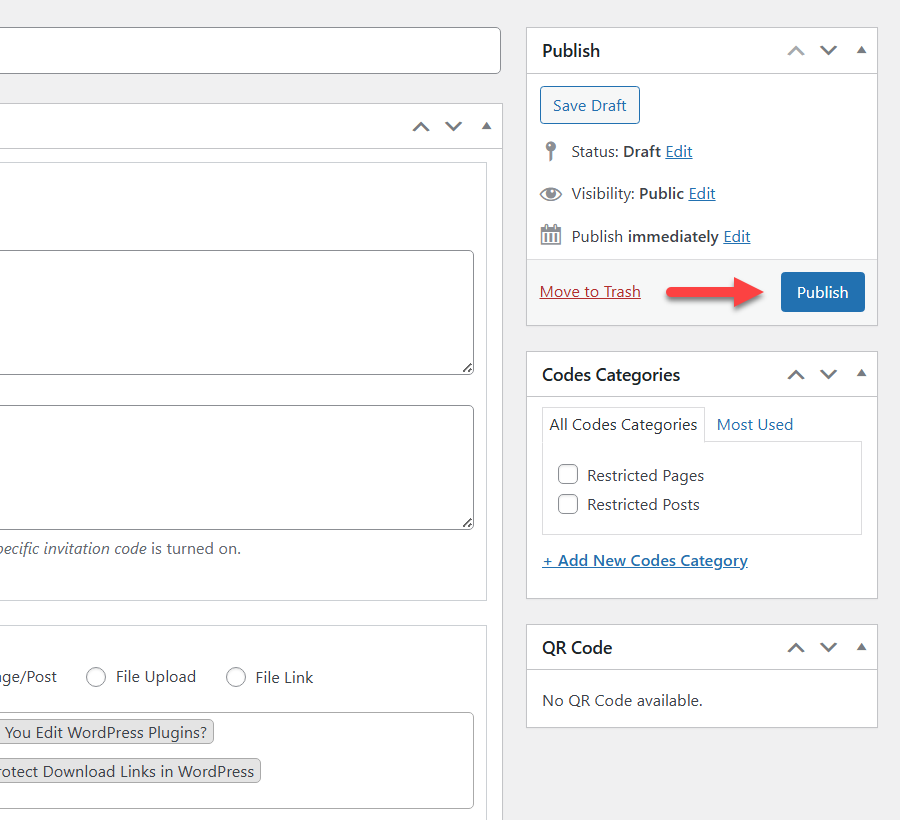Select All Codes Categories tab
The width and height of the screenshot is (900, 820).
pos(623,425)
